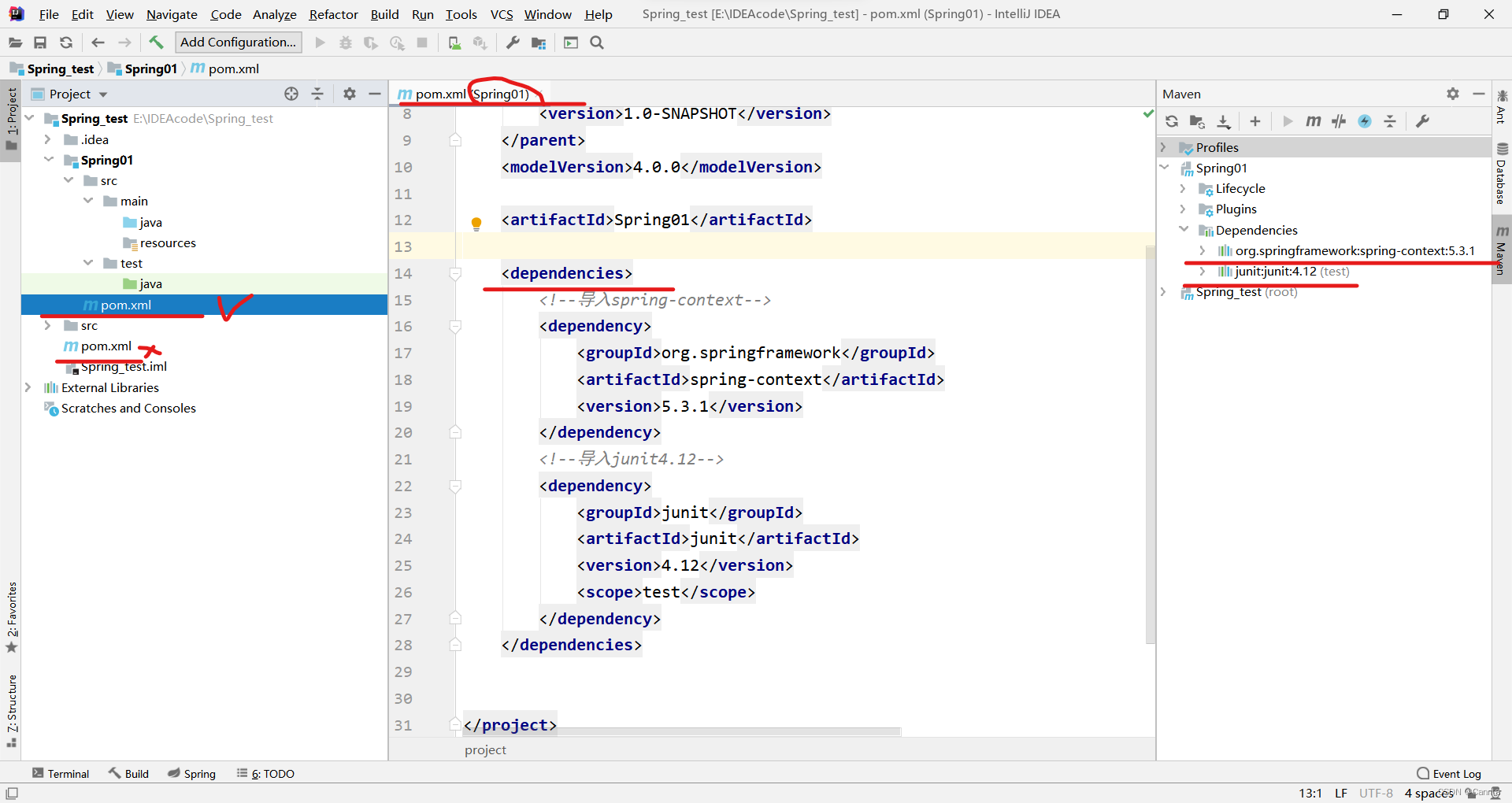Click the Search Everywhere magnifier icon

[x=597, y=43]
